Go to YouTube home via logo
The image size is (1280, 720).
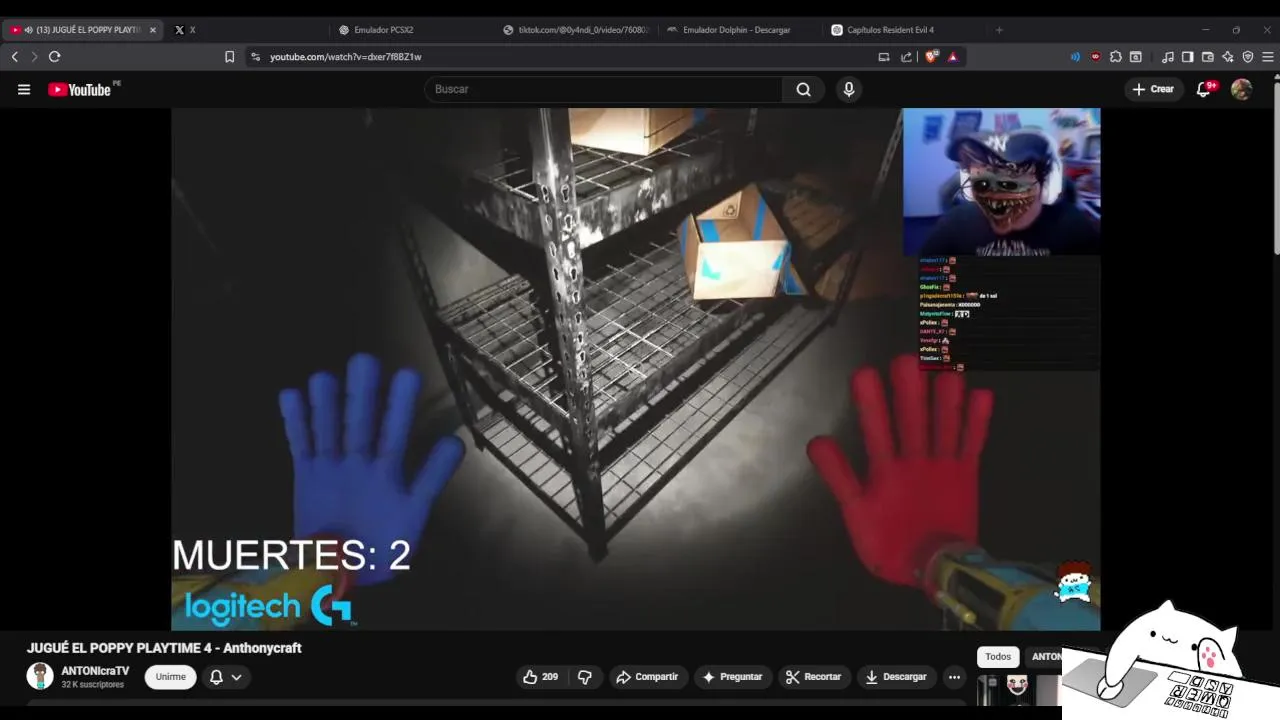click(80, 89)
